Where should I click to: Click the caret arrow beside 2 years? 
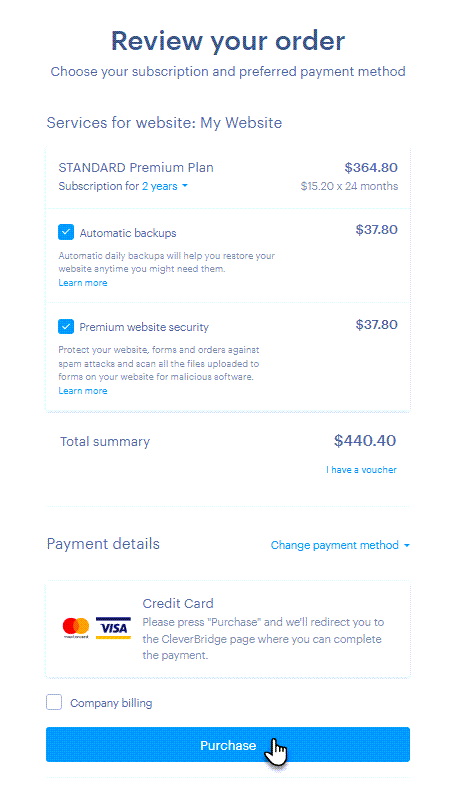coord(185,186)
